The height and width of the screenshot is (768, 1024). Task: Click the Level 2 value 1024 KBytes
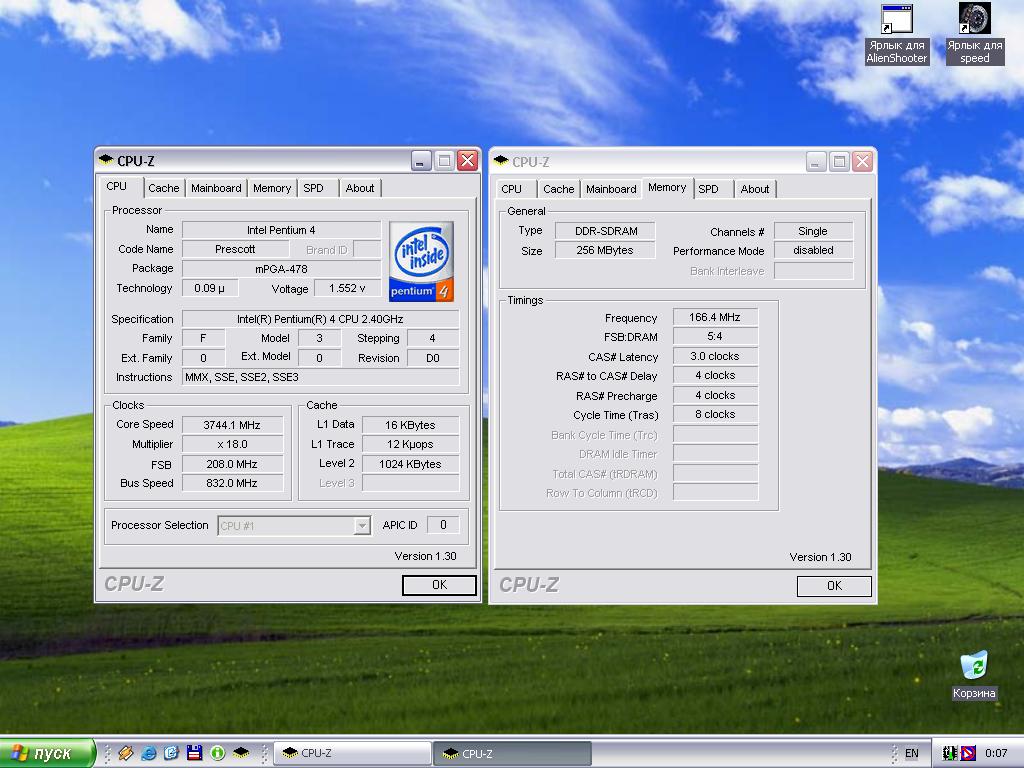[410, 464]
